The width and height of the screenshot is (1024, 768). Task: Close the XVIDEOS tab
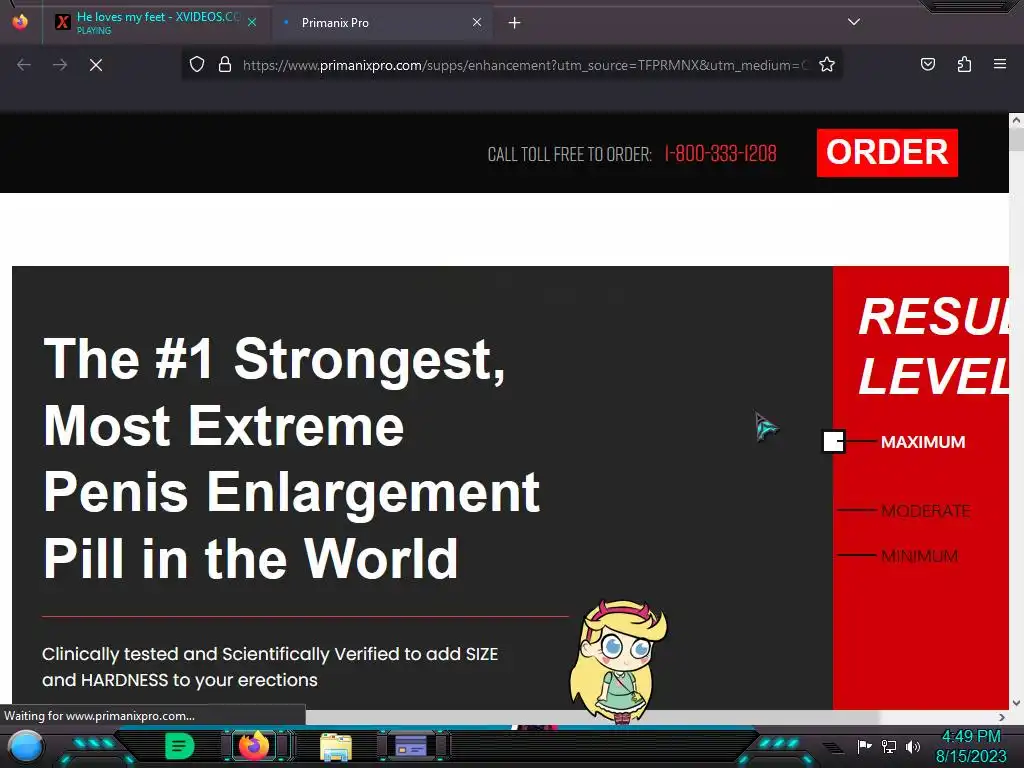pos(252,22)
